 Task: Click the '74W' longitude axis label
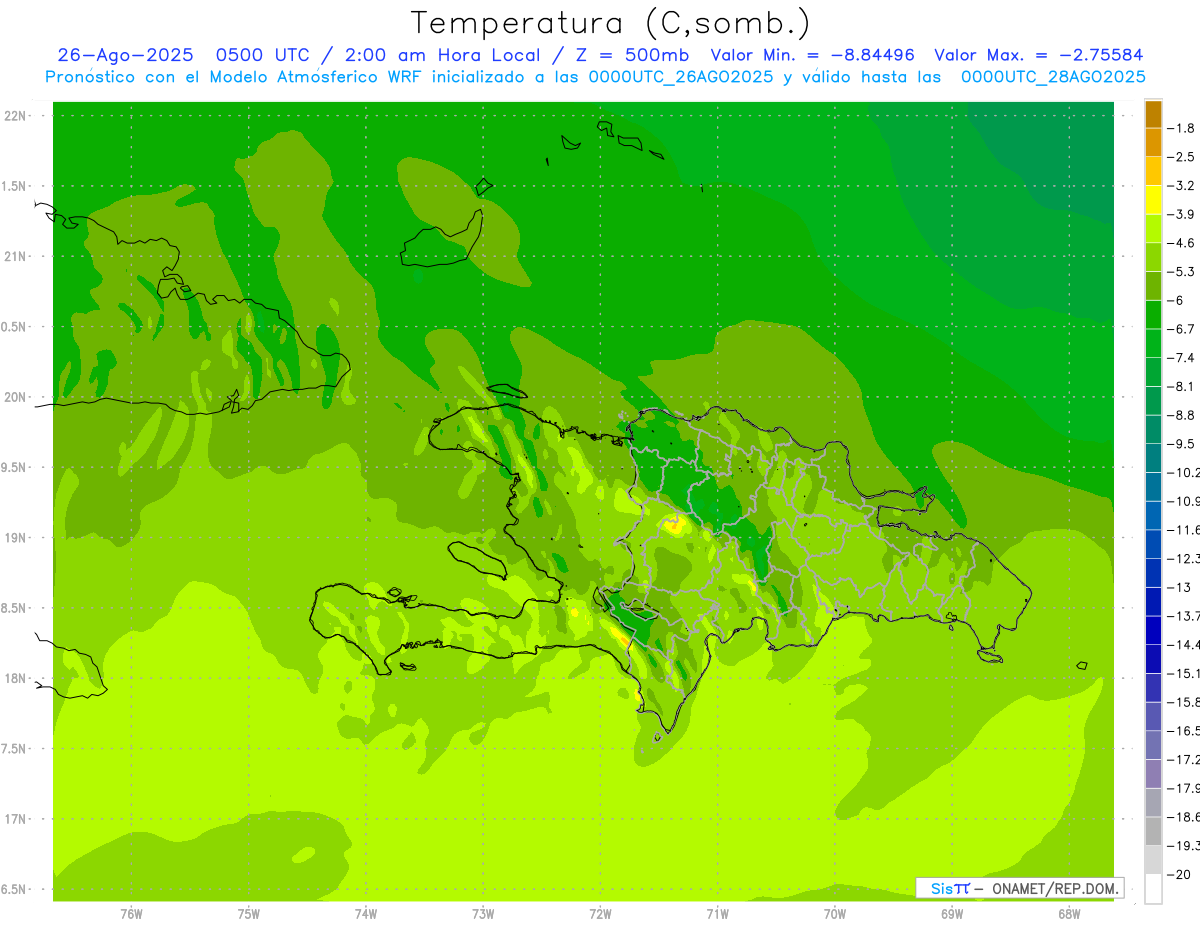click(365, 914)
